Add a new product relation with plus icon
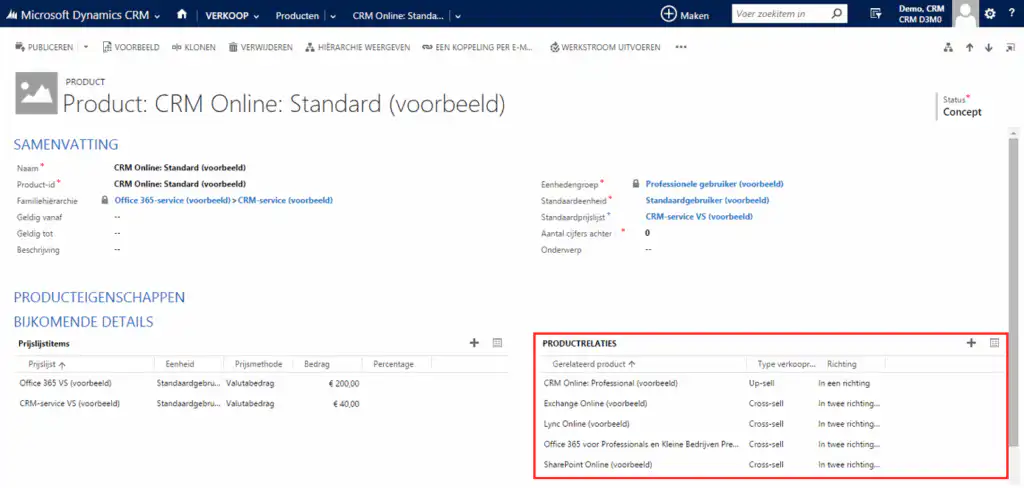Viewport: 1024px width, 488px height. click(x=971, y=343)
